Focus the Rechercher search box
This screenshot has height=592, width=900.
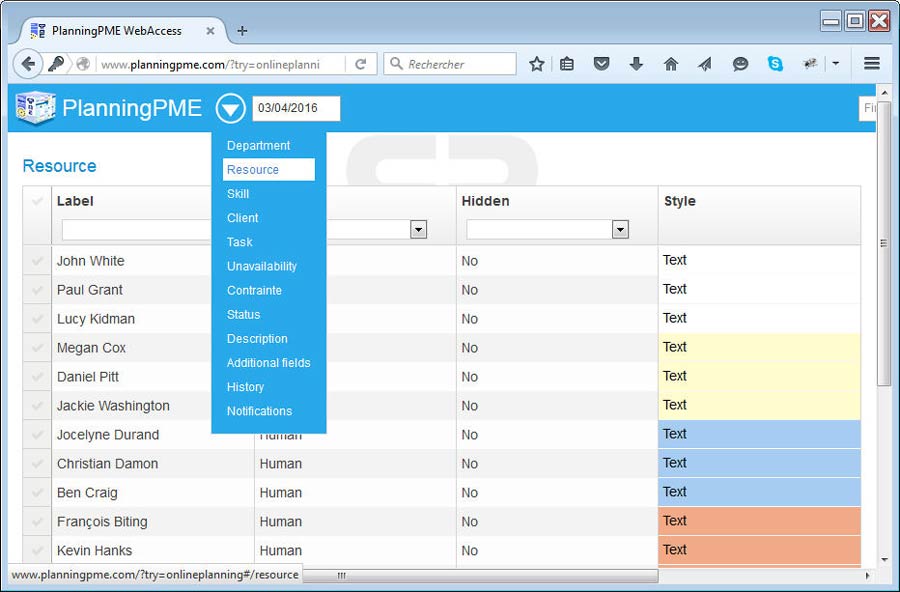[450, 64]
